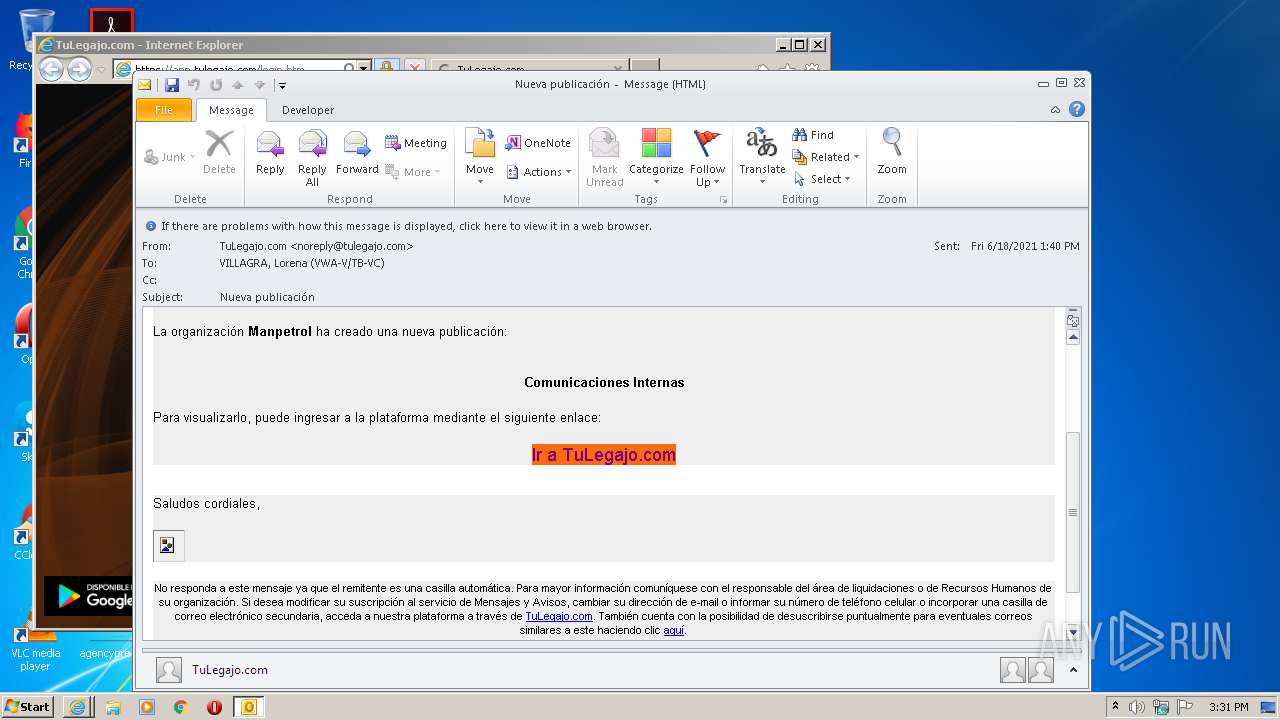Open the Translate menu

pos(762,157)
